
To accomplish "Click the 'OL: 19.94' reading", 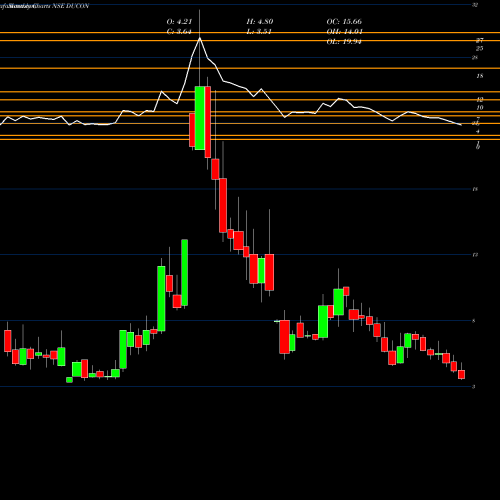I will 344,42.
